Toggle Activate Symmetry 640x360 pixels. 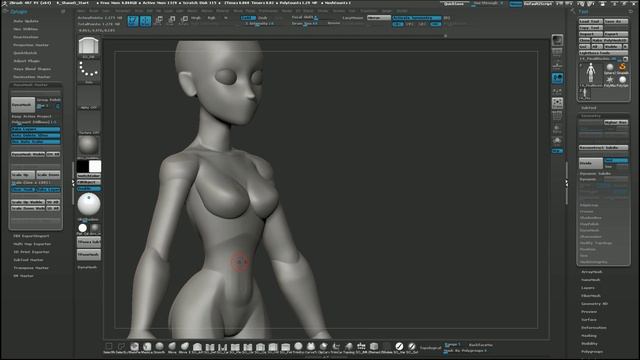tap(417, 18)
